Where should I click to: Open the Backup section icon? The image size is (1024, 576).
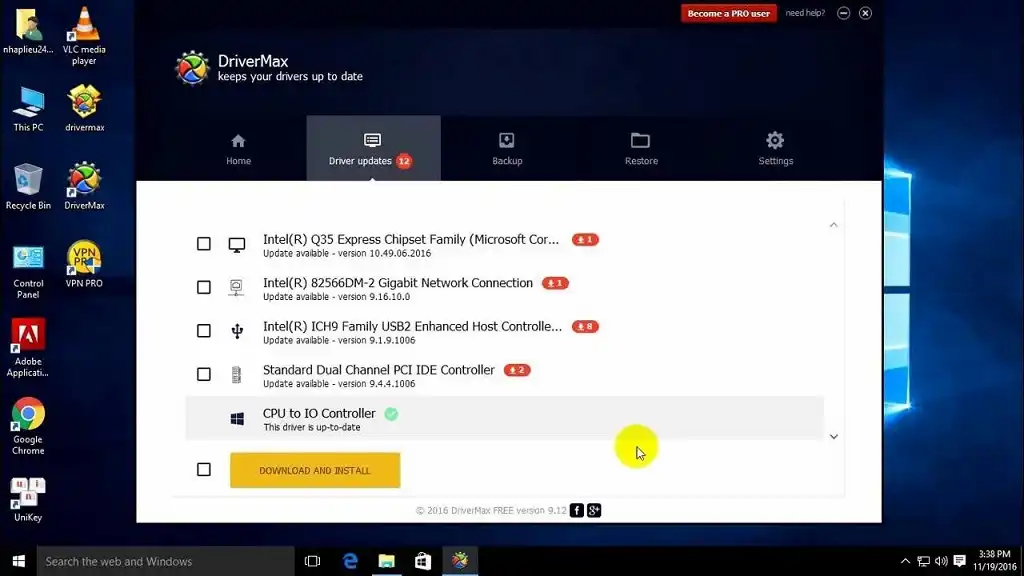click(x=507, y=141)
